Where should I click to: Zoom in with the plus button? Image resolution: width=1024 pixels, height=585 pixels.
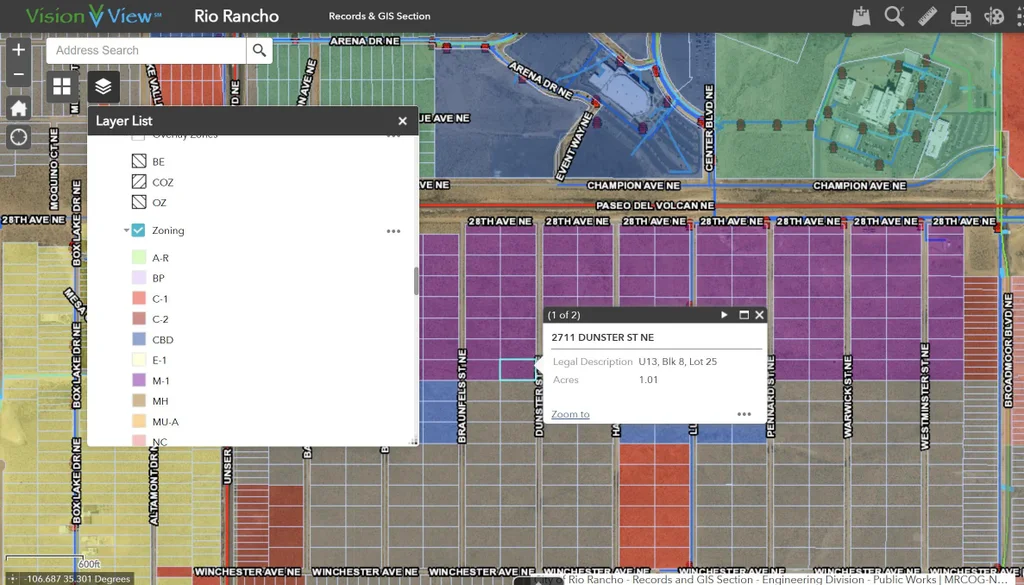pos(18,50)
